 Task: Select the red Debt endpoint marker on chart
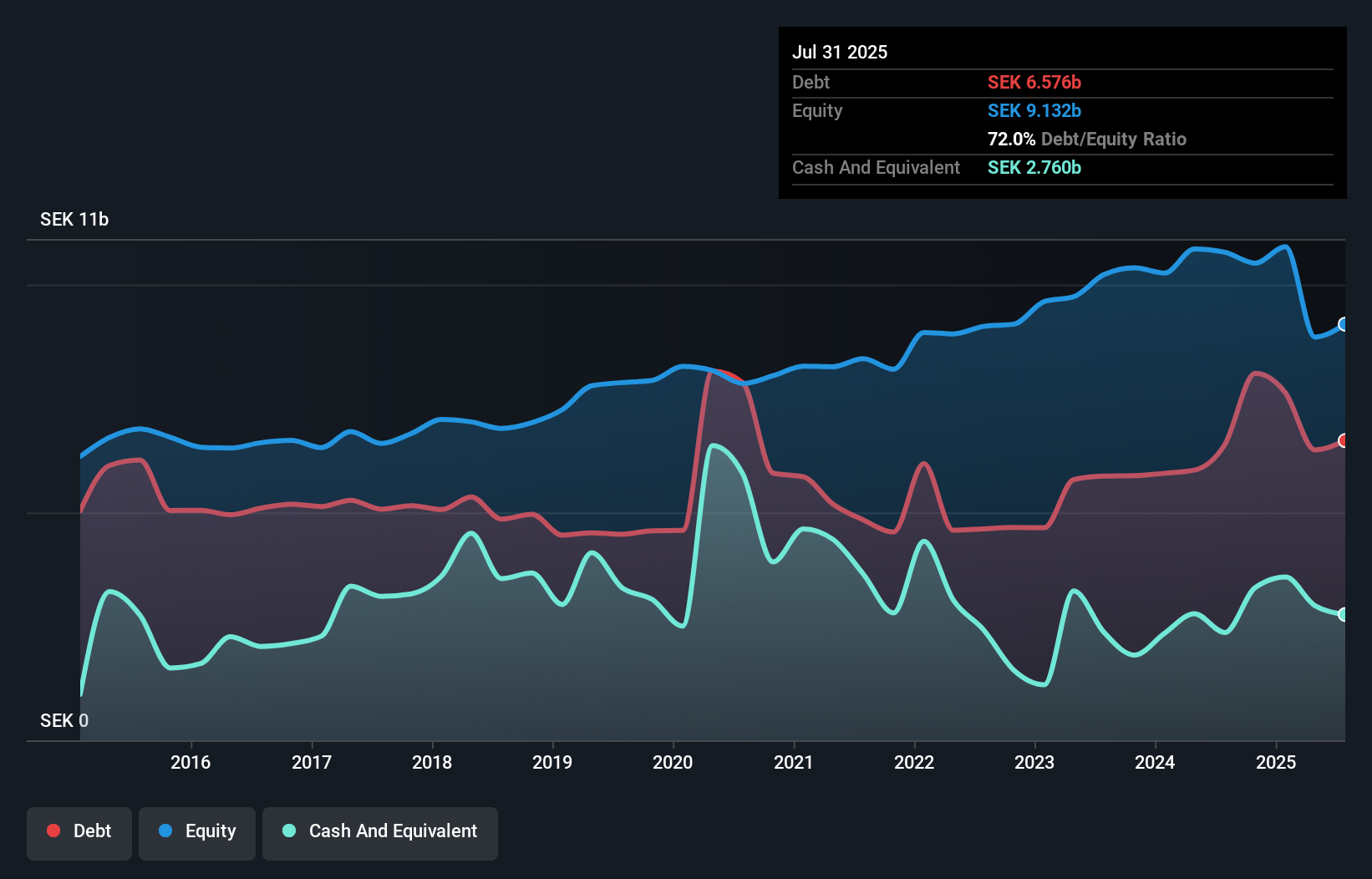click(x=1344, y=440)
